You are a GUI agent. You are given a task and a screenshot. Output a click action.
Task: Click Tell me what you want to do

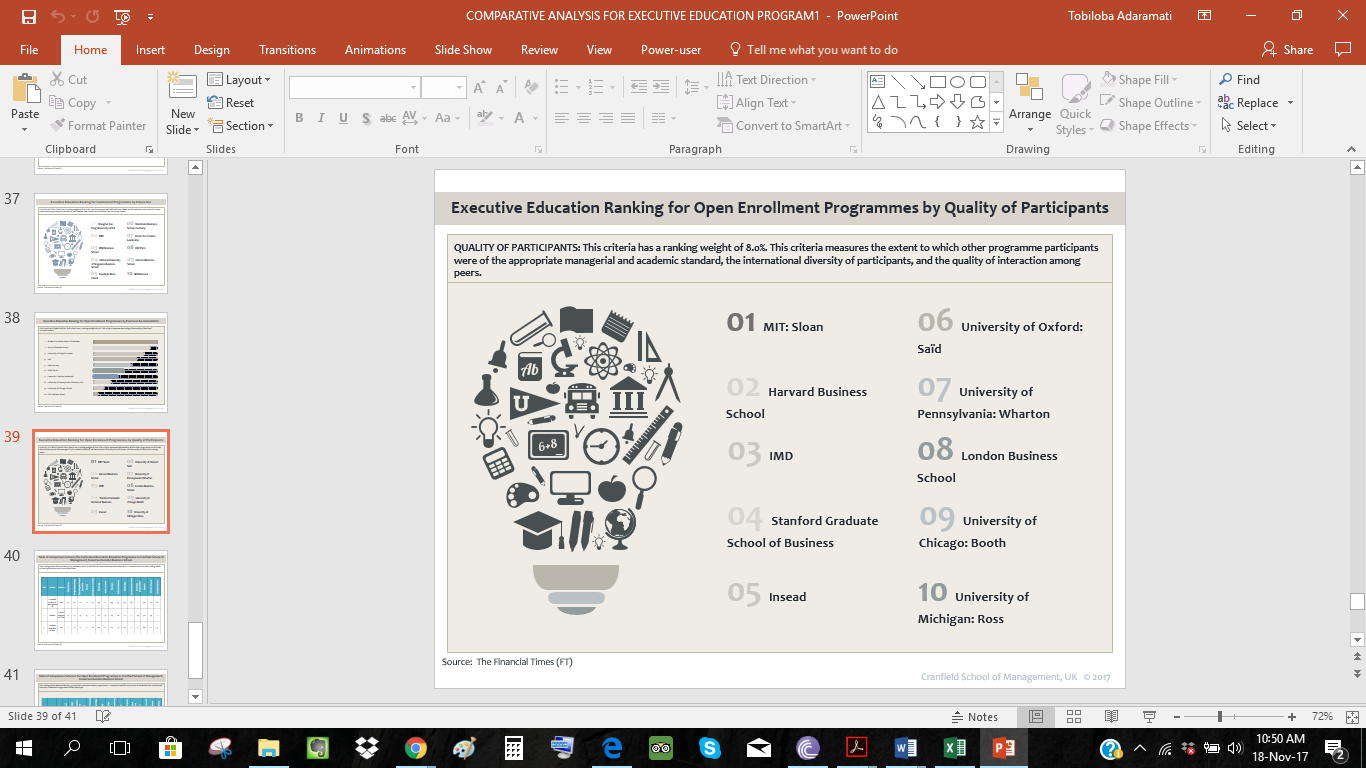(813, 49)
